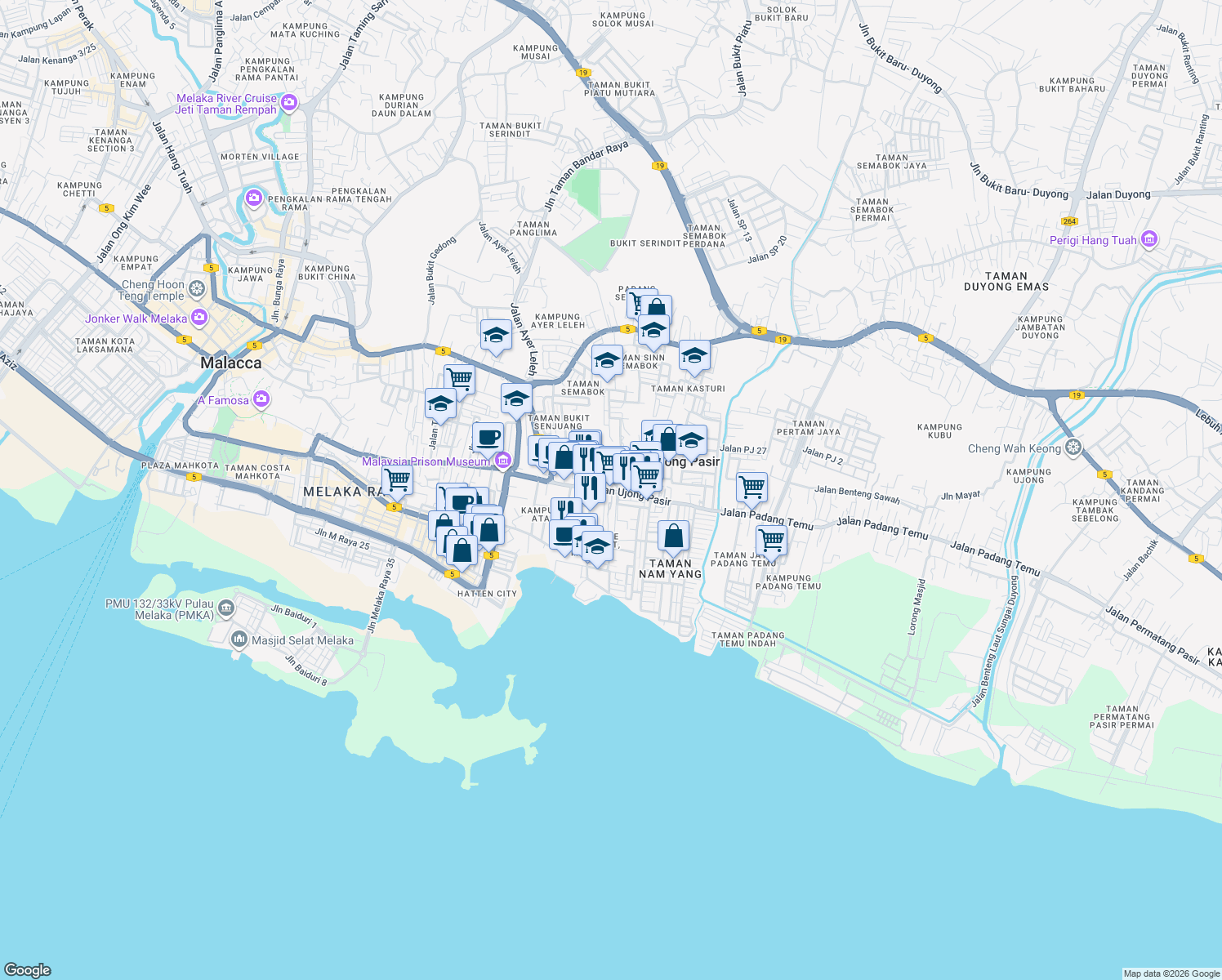Click the Melaka River Cruise jetty icon
1222x980 pixels.
288,103
